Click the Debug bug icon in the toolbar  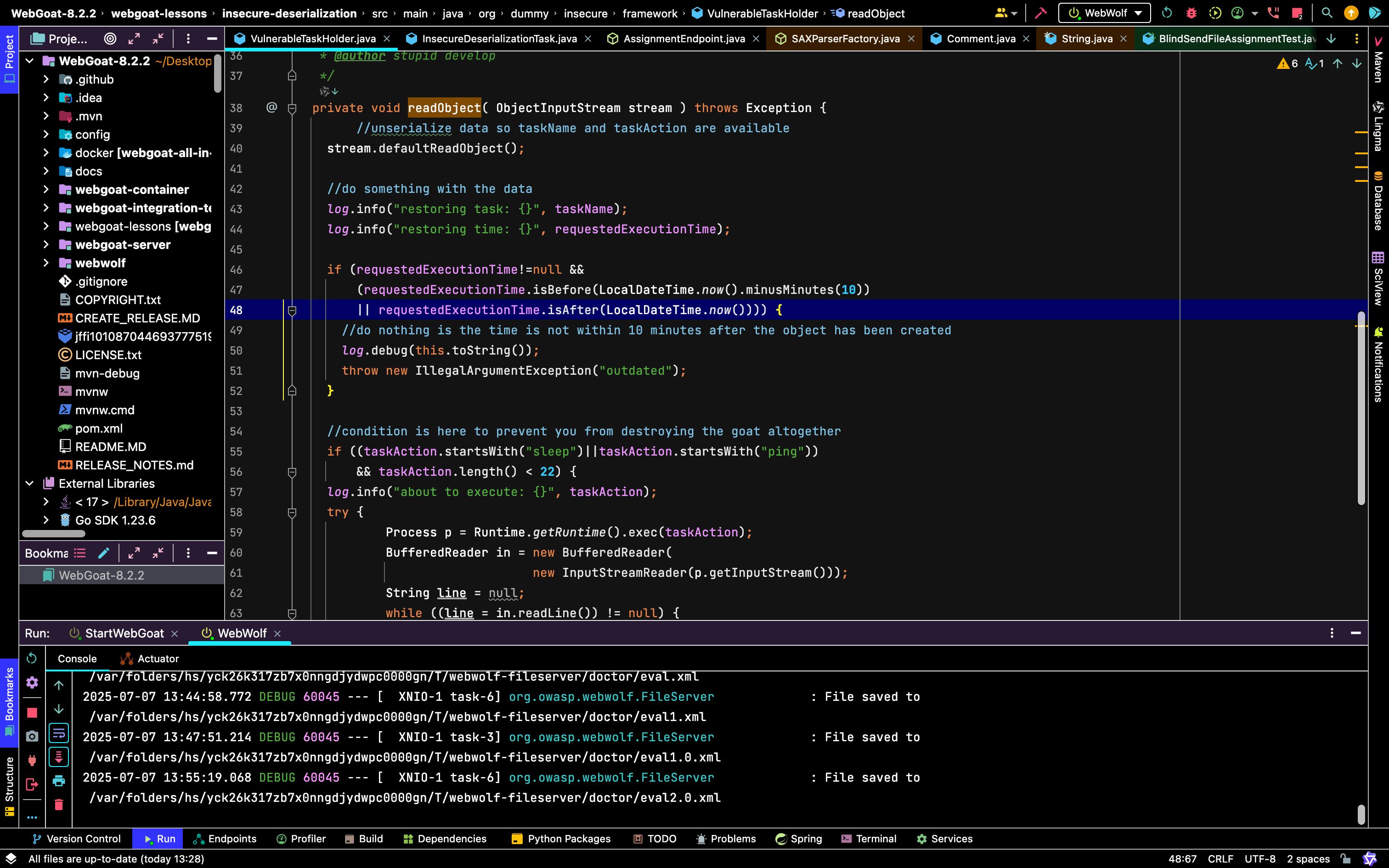point(1191,13)
